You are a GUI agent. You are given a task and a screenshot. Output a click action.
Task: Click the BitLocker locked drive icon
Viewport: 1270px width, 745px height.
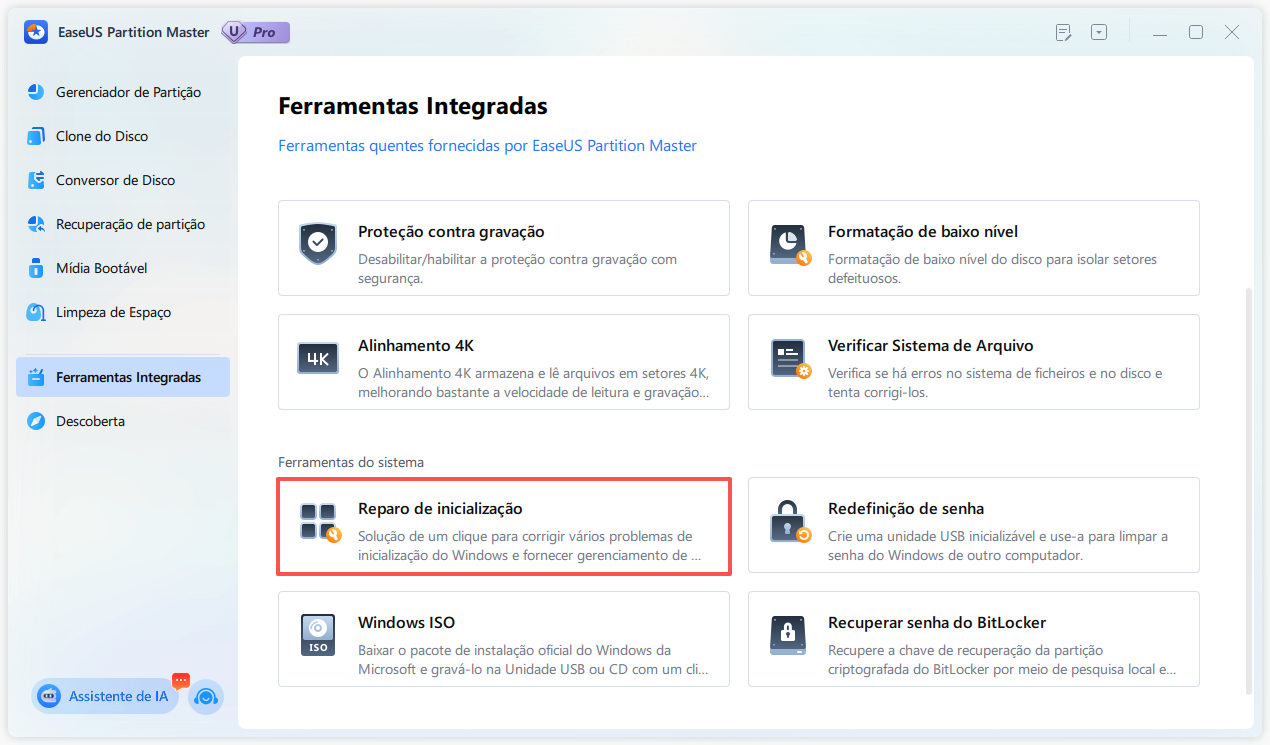click(x=788, y=635)
